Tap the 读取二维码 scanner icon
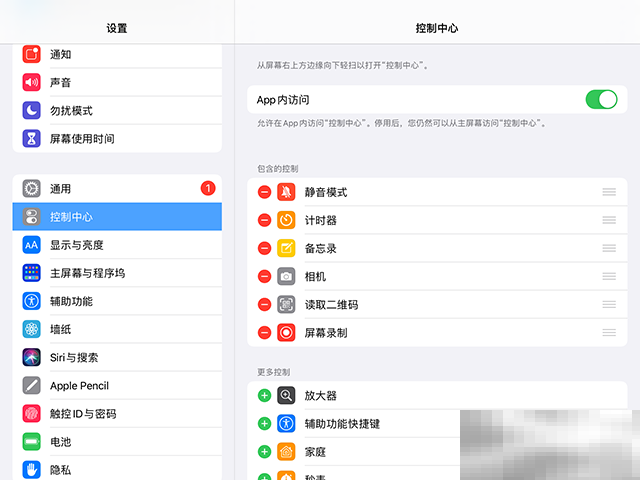Viewport: 640px width, 480px height. click(286, 304)
